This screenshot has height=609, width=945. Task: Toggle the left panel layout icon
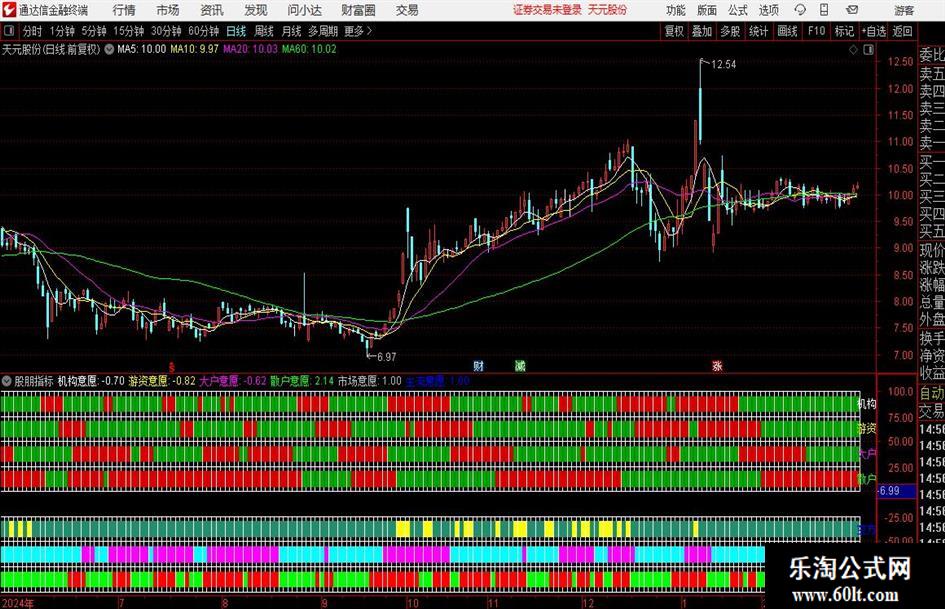coord(8,31)
